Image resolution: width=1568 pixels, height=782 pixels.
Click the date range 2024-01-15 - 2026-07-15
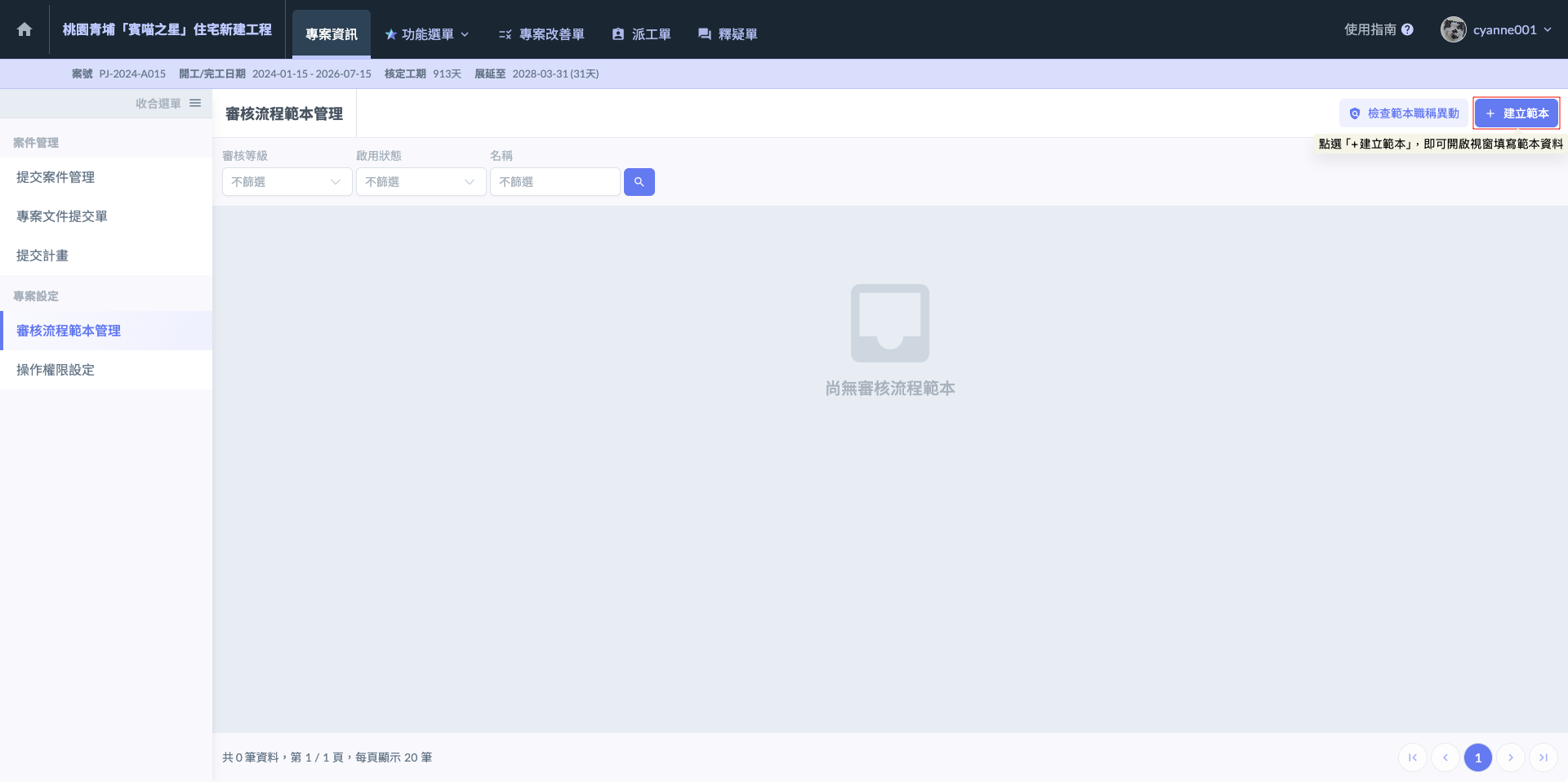tap(312, 73)
